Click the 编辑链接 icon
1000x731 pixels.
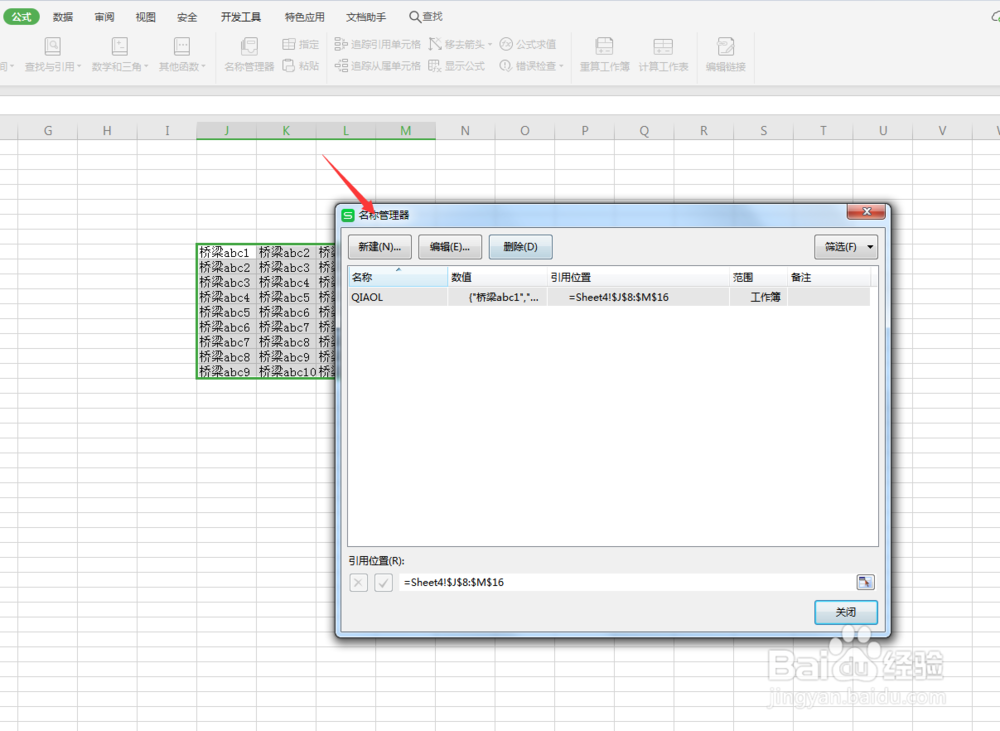click(725, 47)
